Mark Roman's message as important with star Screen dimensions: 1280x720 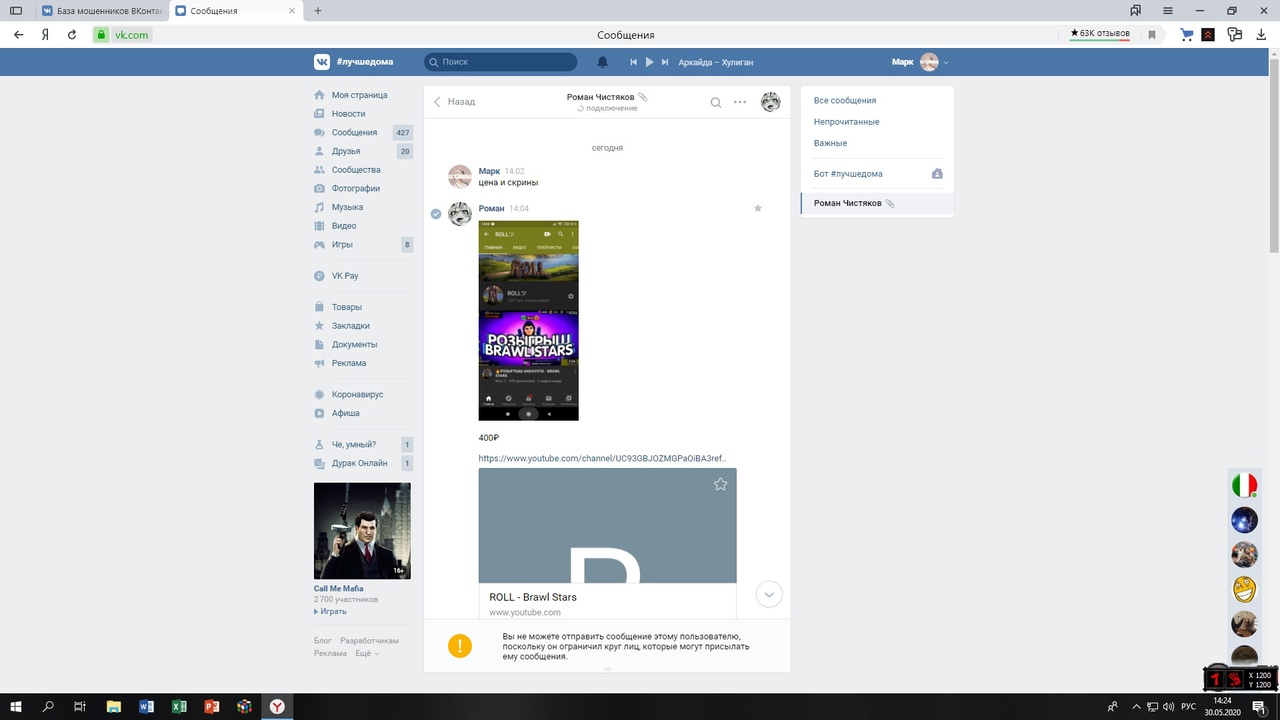tap(758, 208)
